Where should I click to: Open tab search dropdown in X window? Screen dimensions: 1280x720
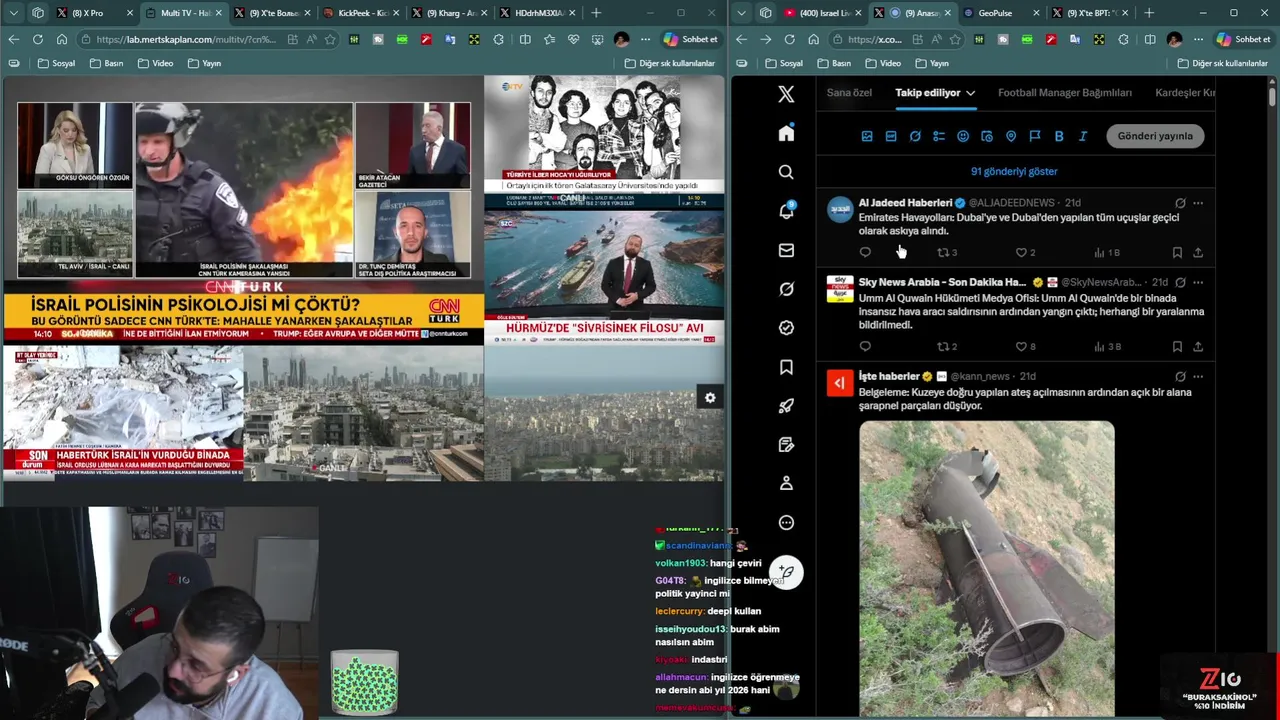(x=741, y=13)
